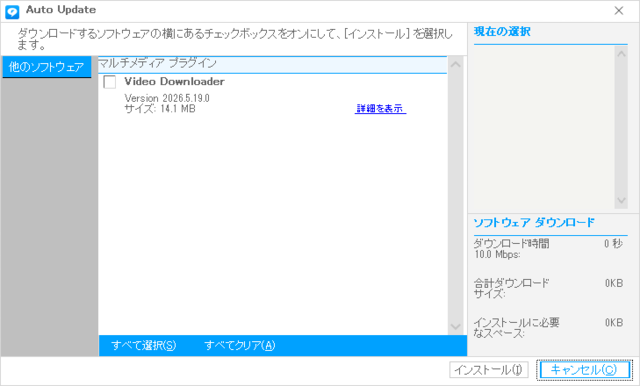
Task: Click 現在の選択 panel scroll up arrow
Action: point(621,54)
